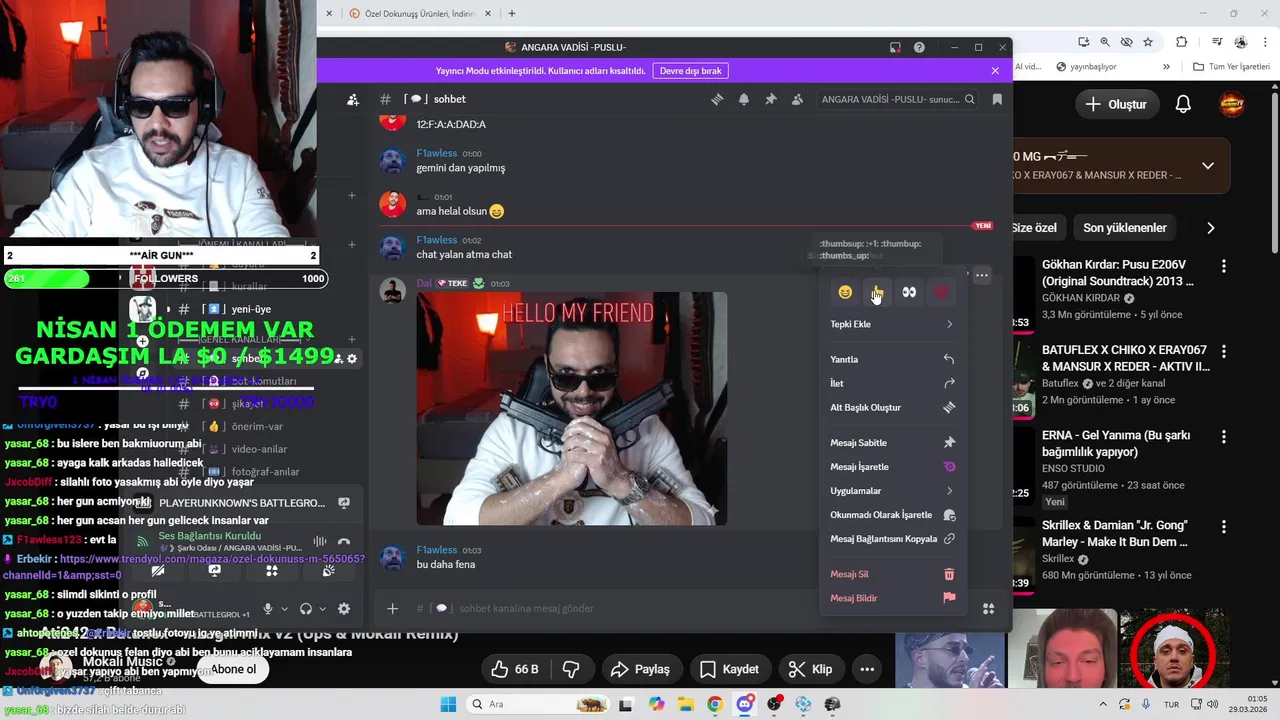Open options for Gökhan Kırdar Pusu video
This screenshot has width=1280, height=720.
pos(1224,267)
